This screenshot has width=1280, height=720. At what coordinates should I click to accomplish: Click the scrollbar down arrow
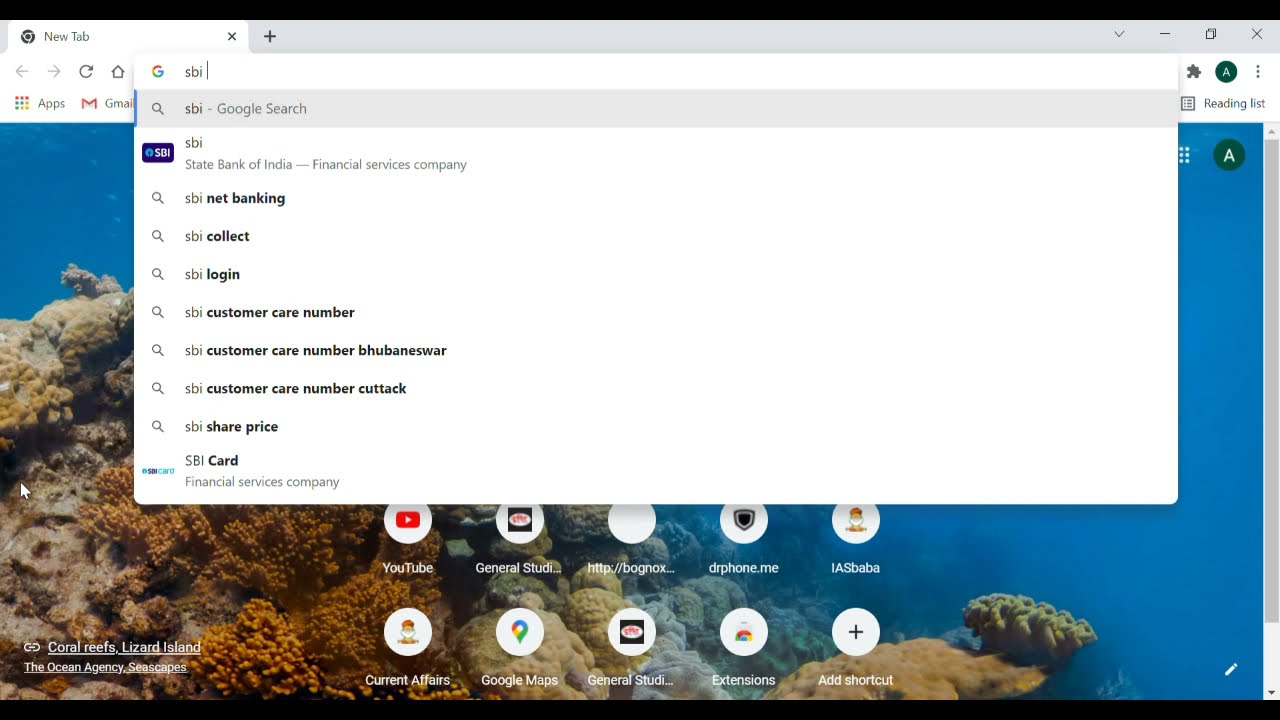click(x=1272, y=692)
